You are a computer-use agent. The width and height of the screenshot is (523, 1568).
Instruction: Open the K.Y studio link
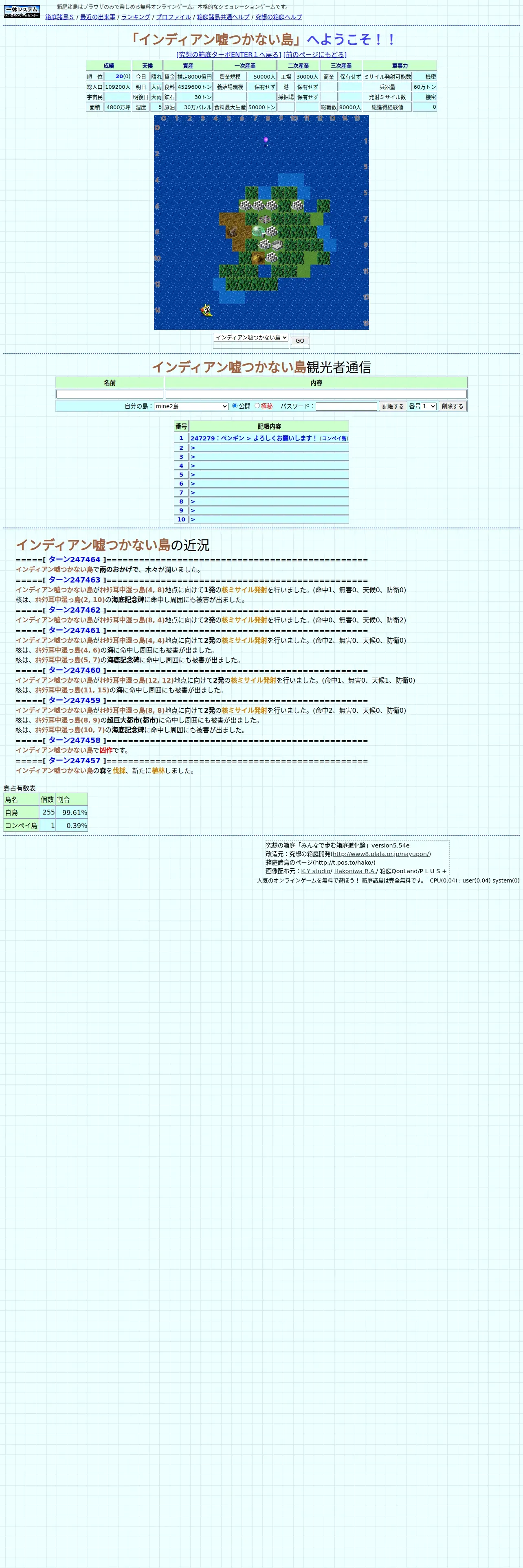(x=315, y=871)
